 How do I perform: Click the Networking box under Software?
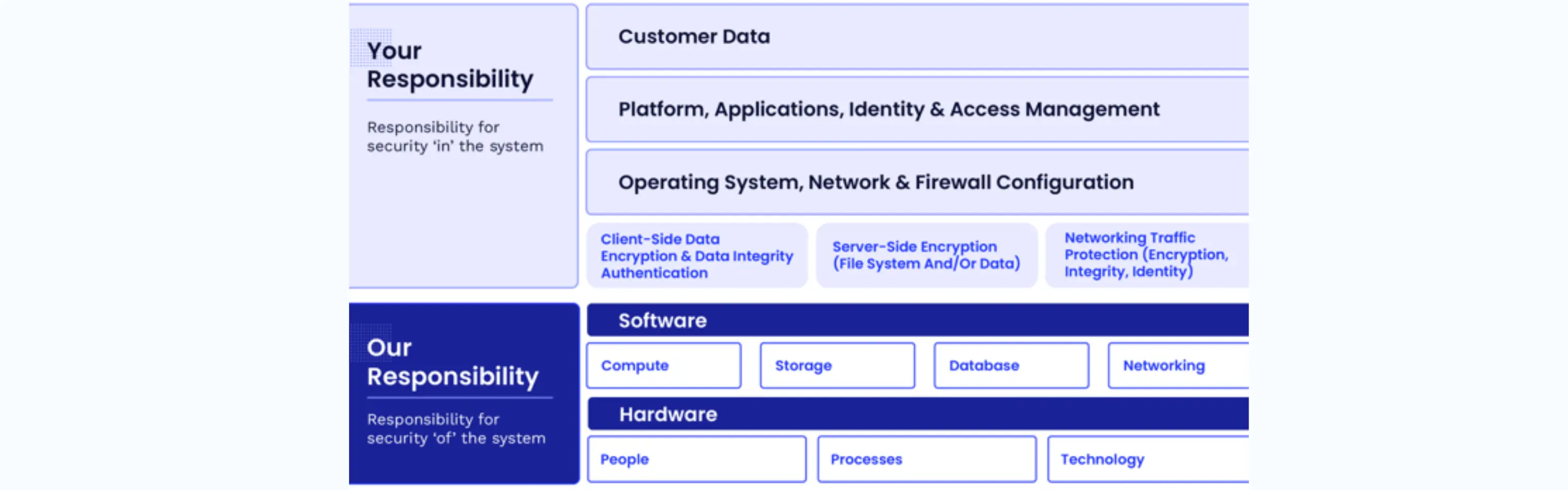coord(1179,365)
